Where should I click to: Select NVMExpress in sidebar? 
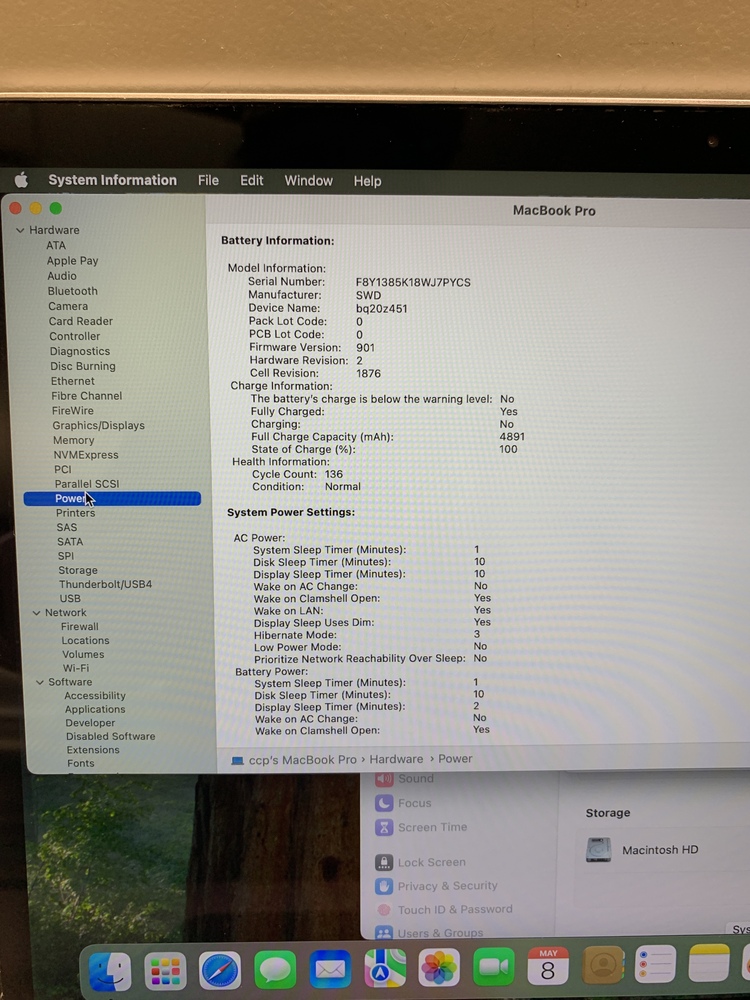tap(86, 455)
